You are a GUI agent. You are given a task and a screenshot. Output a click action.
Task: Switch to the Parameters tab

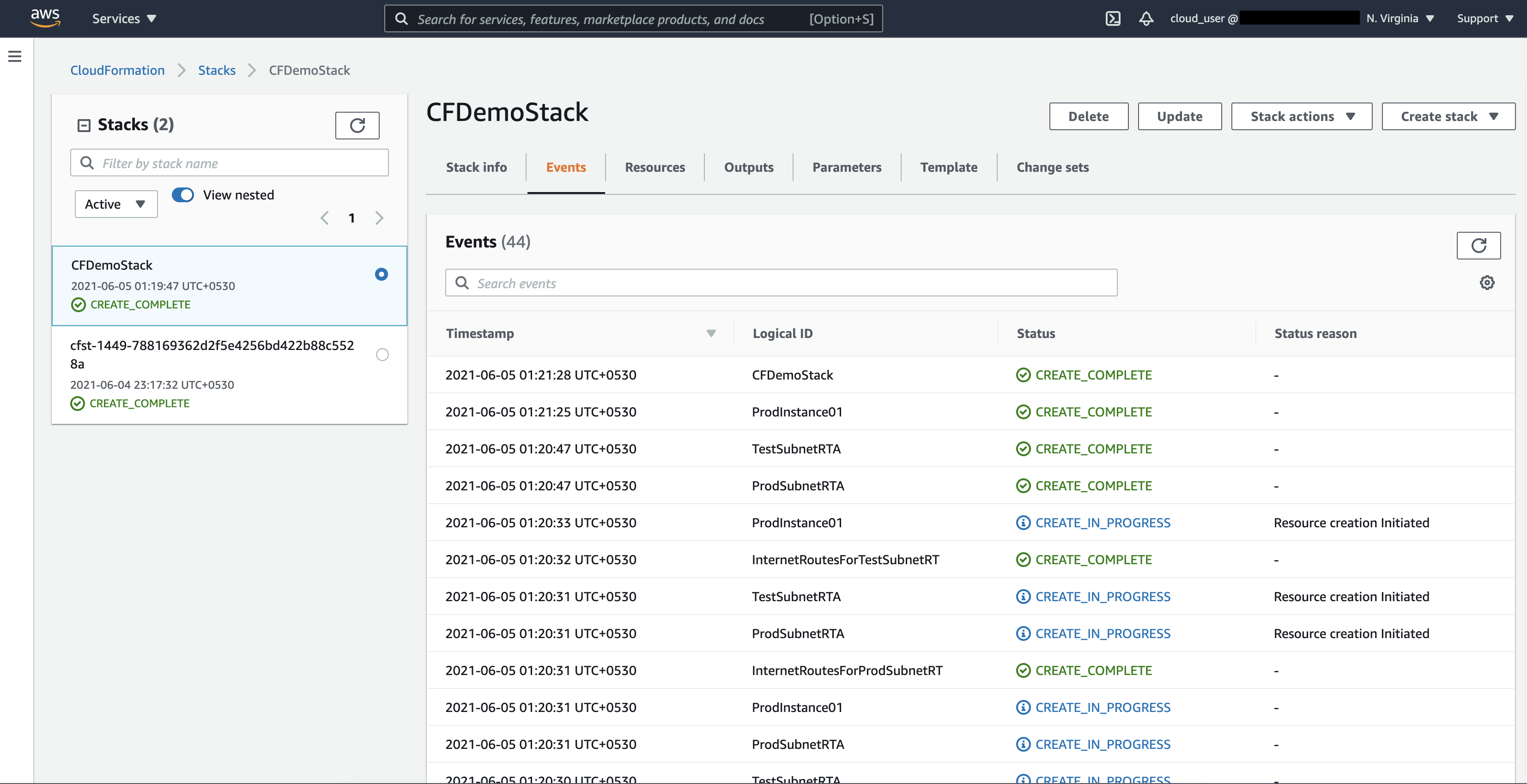coord(847,168)
